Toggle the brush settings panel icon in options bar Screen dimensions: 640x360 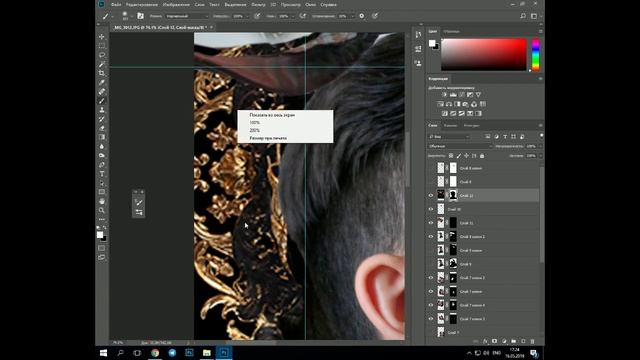140,16
